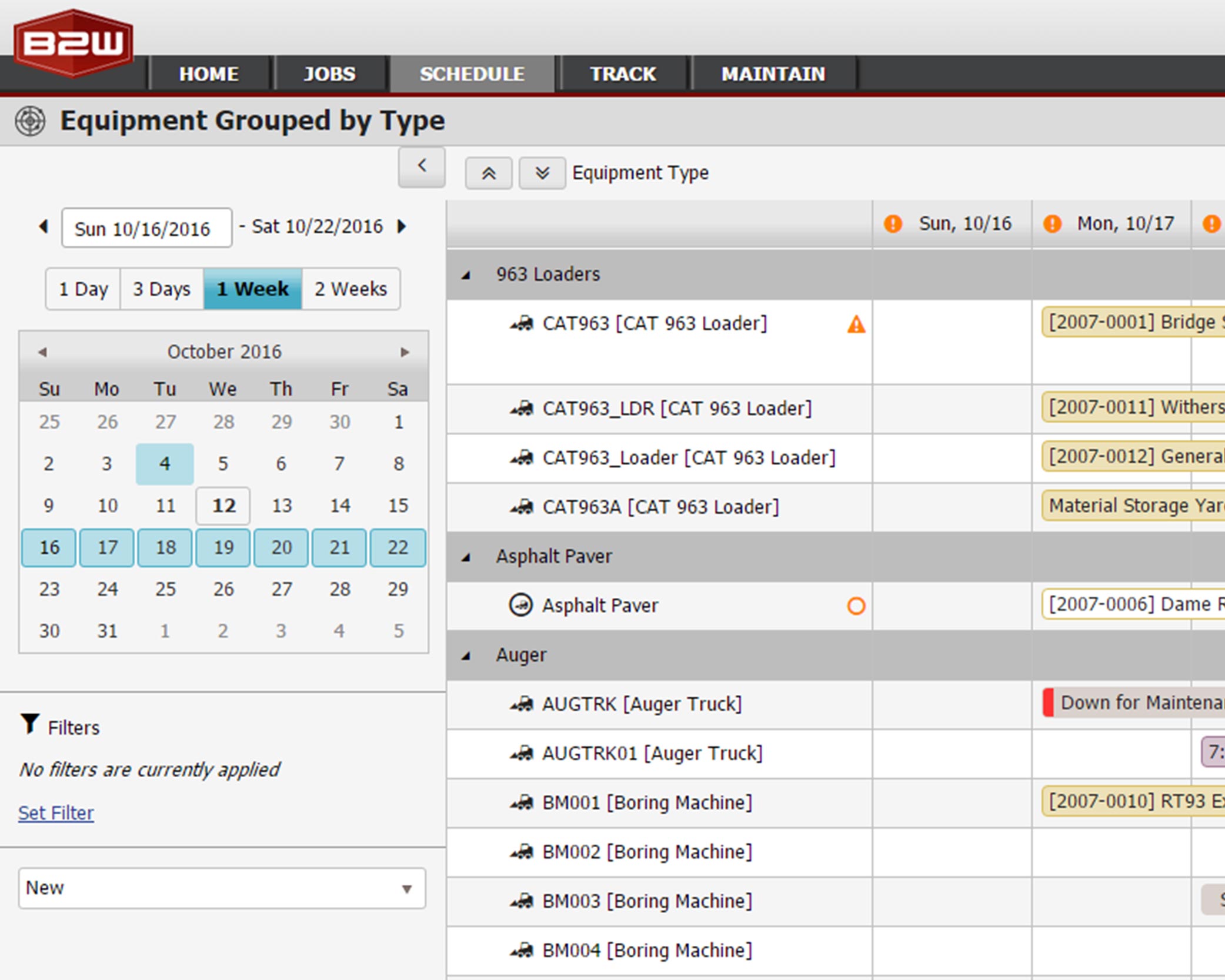Click the B2W logo icon
Image resolution: width=1225 pixels, height=980 pixels.
coord(74,43)
